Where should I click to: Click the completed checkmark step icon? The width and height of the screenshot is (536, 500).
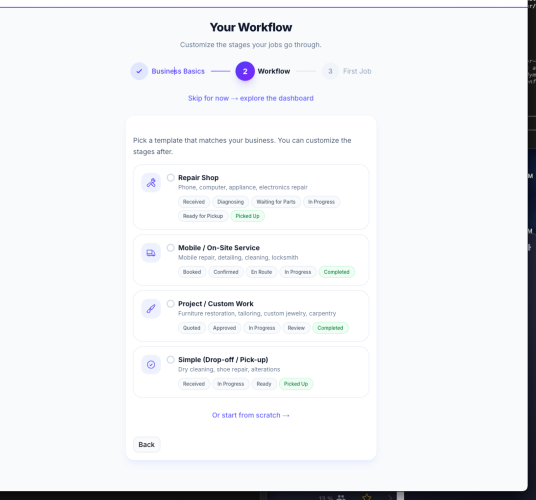tap(139, 71)
